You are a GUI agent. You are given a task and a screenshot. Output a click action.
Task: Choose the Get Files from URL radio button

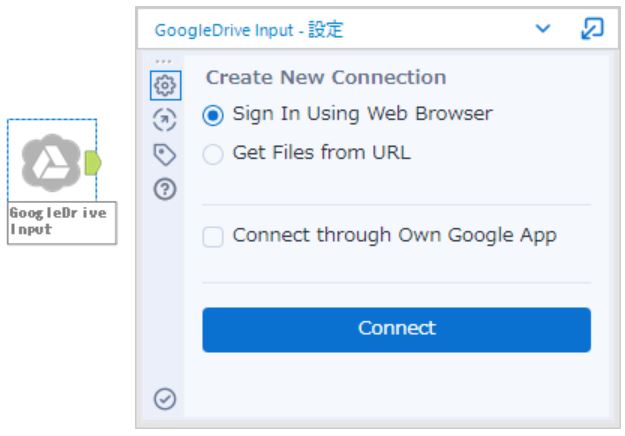(213, 154)
